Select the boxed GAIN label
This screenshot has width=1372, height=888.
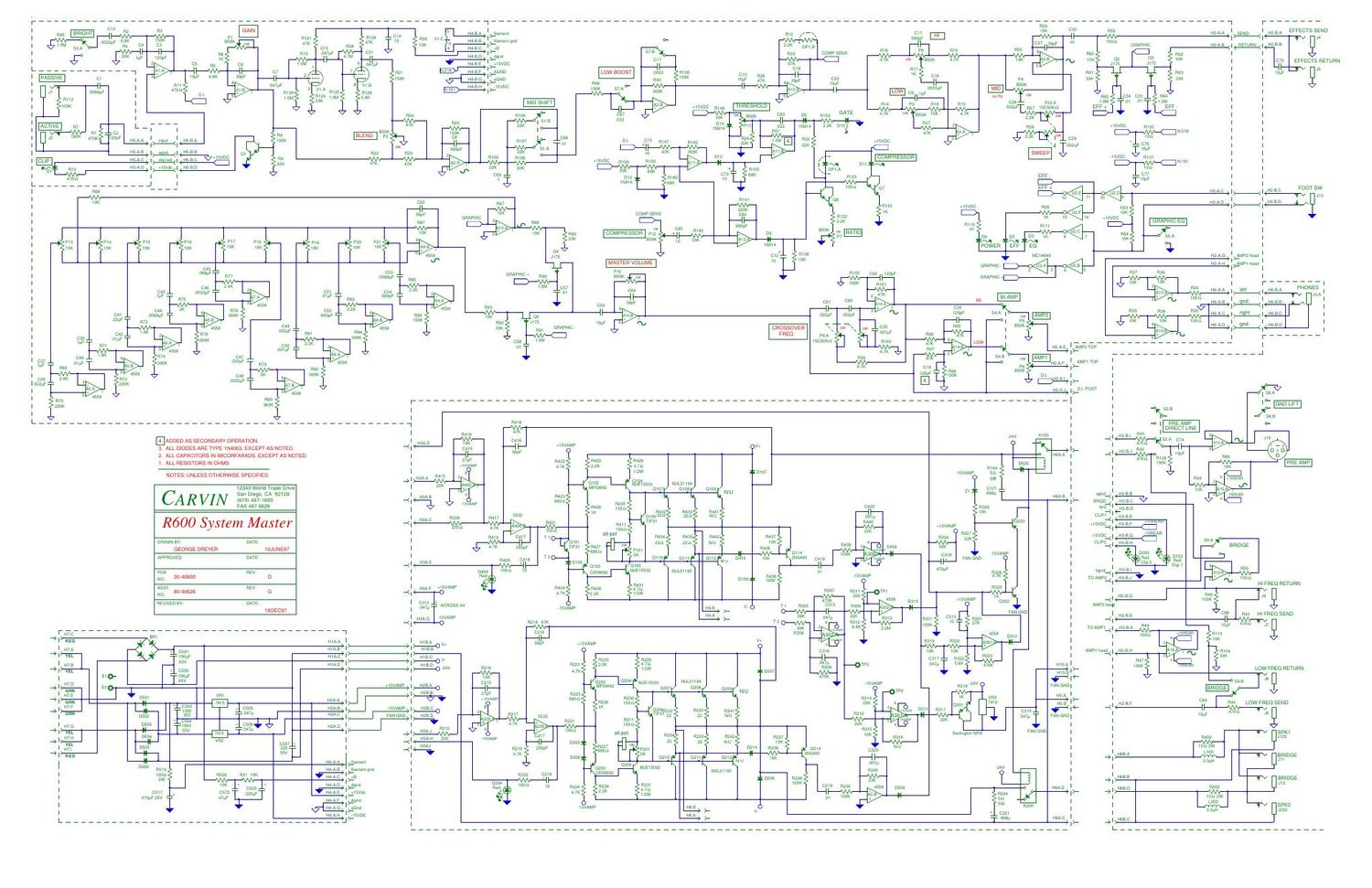point(249,30)
